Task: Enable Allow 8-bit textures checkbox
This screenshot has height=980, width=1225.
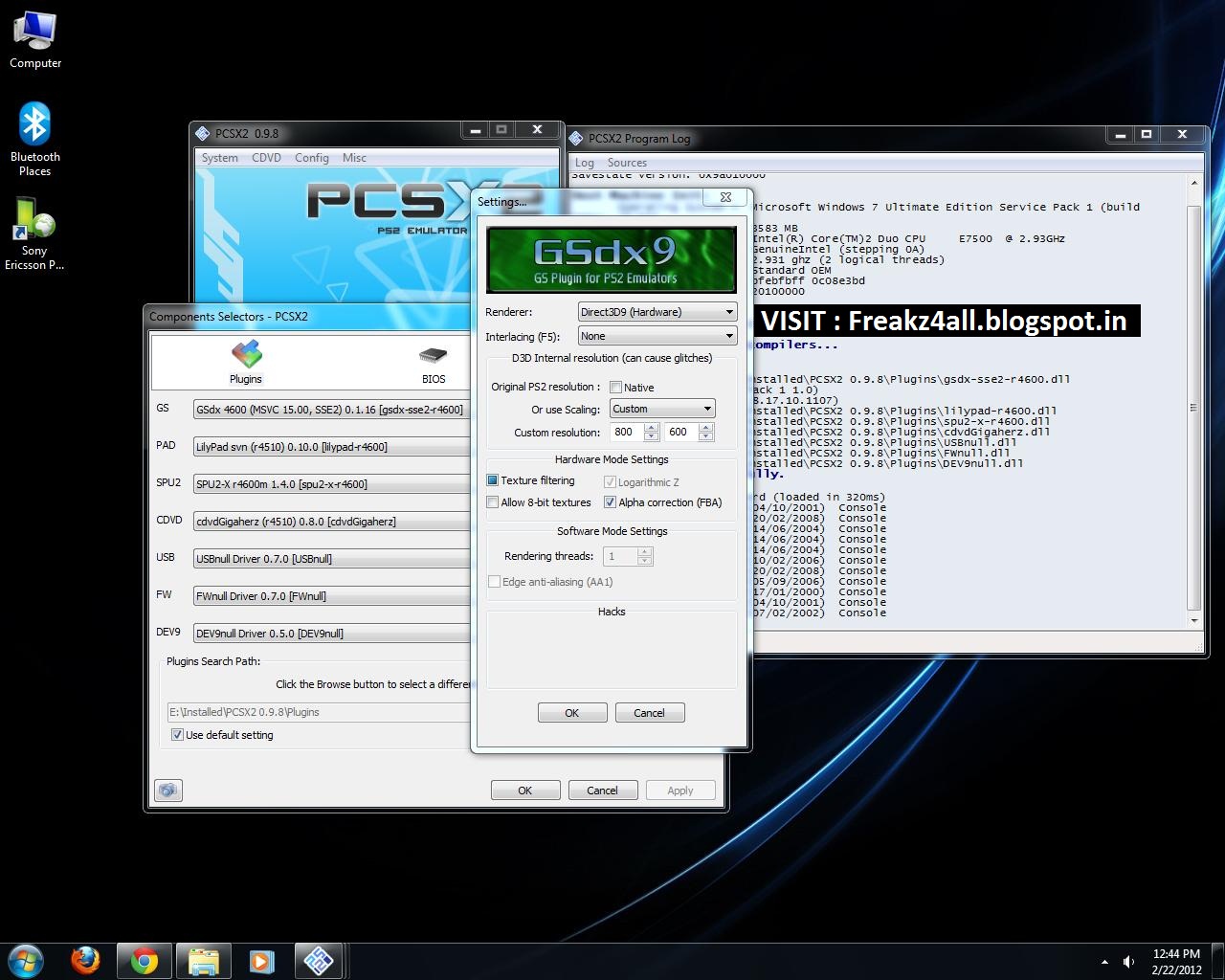Action: (493, 502)
